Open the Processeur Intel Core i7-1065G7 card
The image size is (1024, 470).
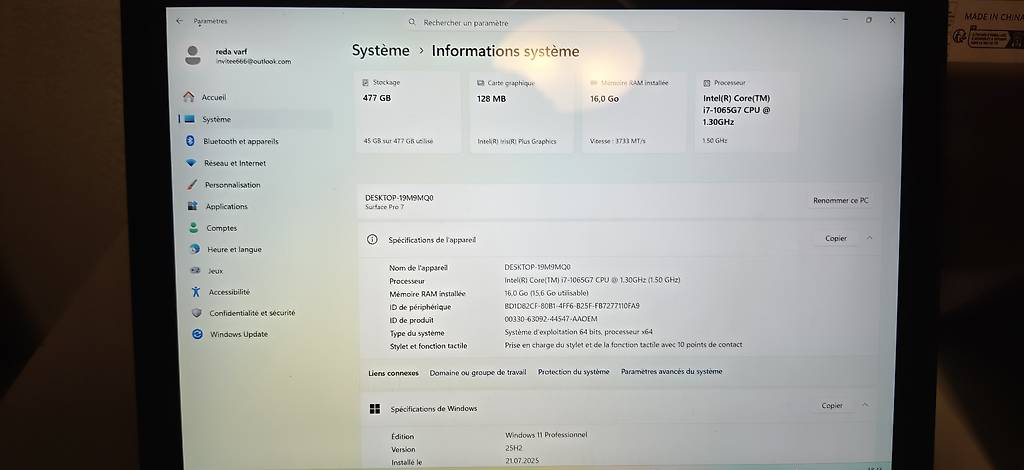click(747, 112)
